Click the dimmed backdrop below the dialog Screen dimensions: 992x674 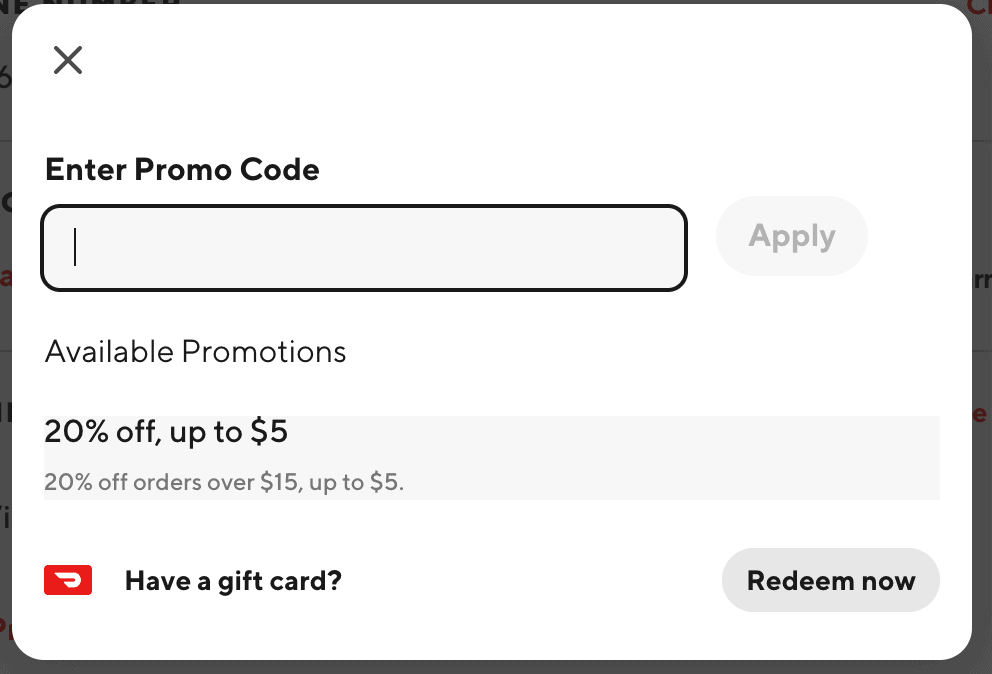[496, 668]
